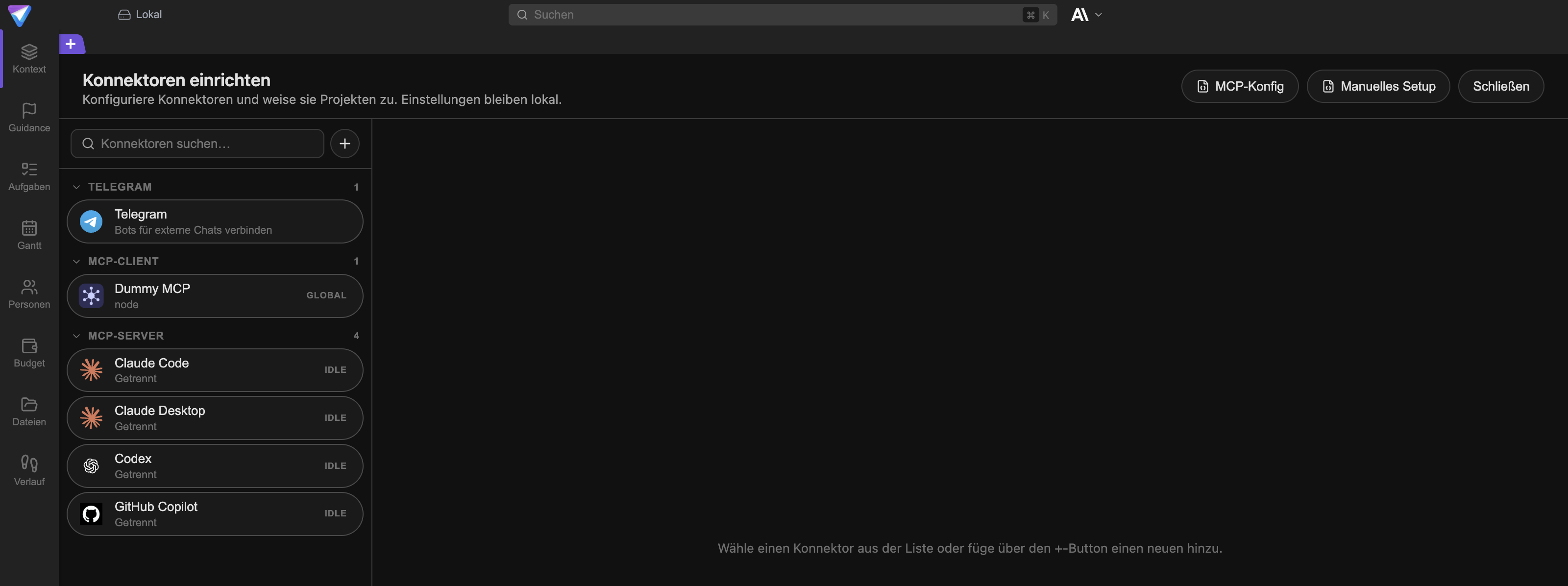Image resolution: width=1568 pixels, height=586 pixels.
Task: Click the IDLE status of GitHub Copilot
Action: (335, 513)
